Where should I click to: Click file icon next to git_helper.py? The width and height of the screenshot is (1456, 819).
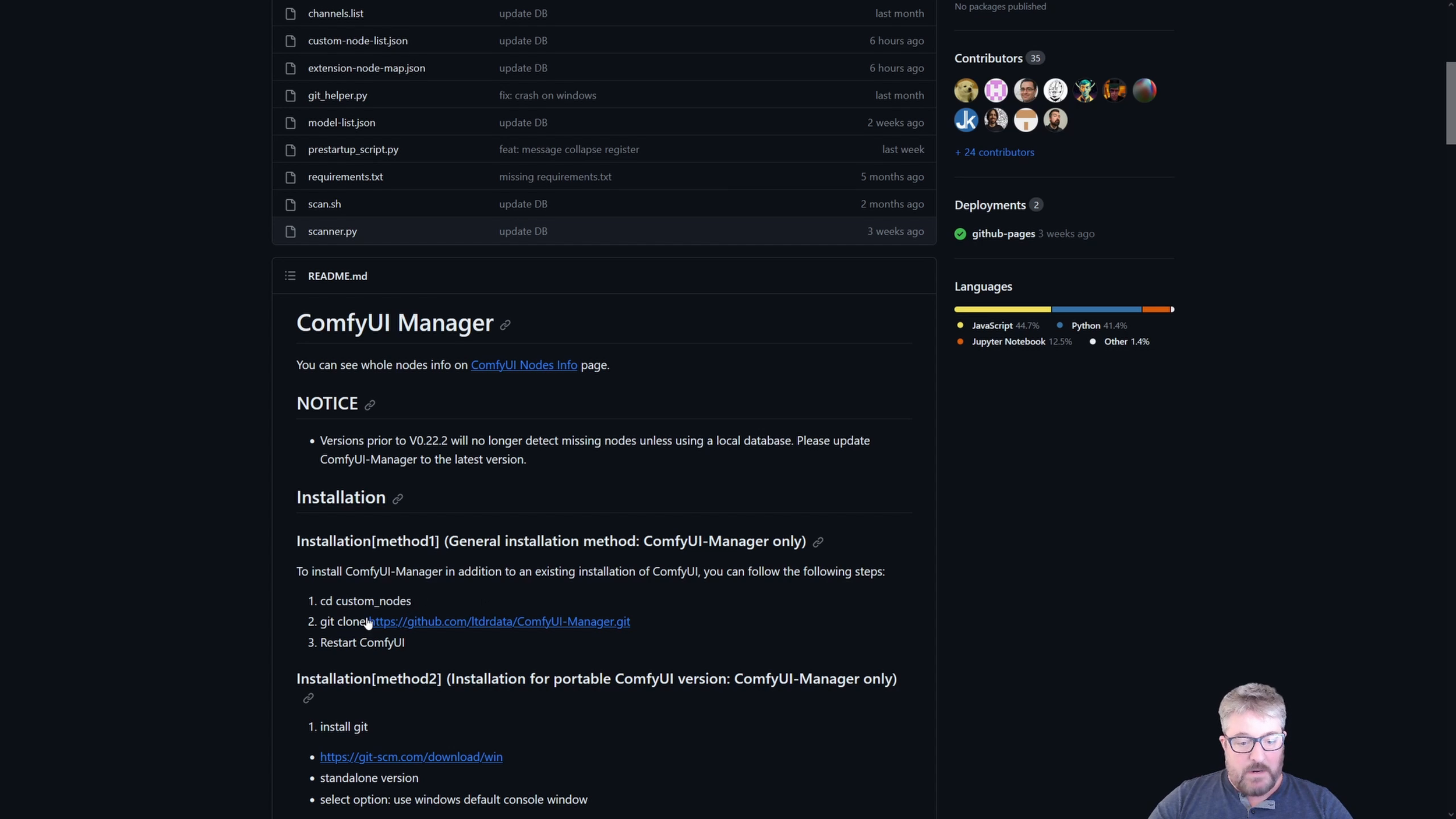tap(290, 96)
